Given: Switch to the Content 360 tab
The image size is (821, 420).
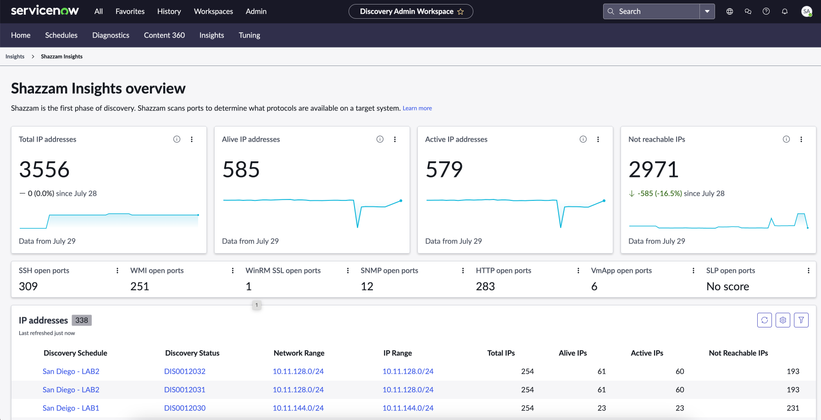Looking at the screenshot, I should [x=164, y=35].
